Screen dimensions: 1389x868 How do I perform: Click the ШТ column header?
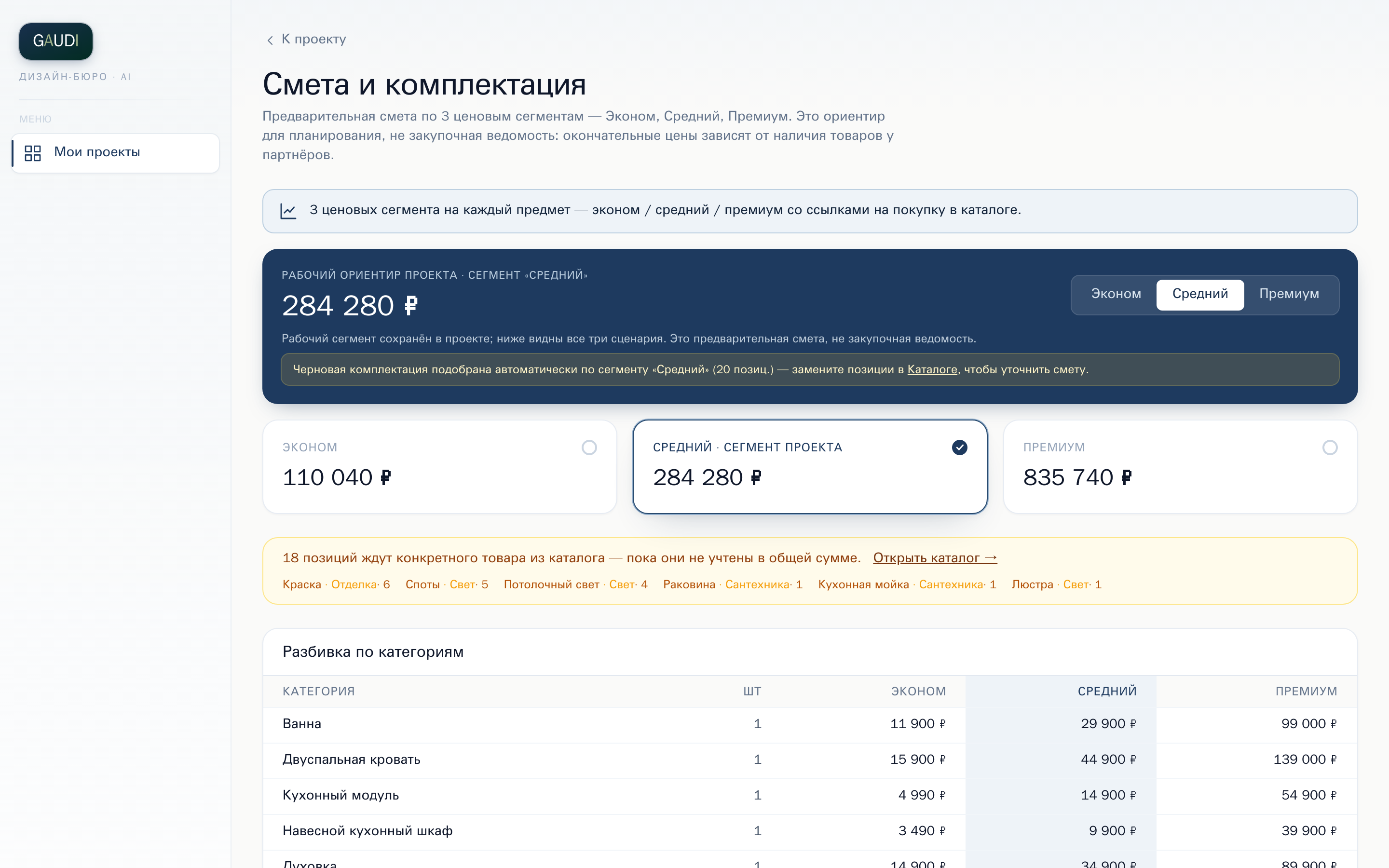click(x=752, y=692)
